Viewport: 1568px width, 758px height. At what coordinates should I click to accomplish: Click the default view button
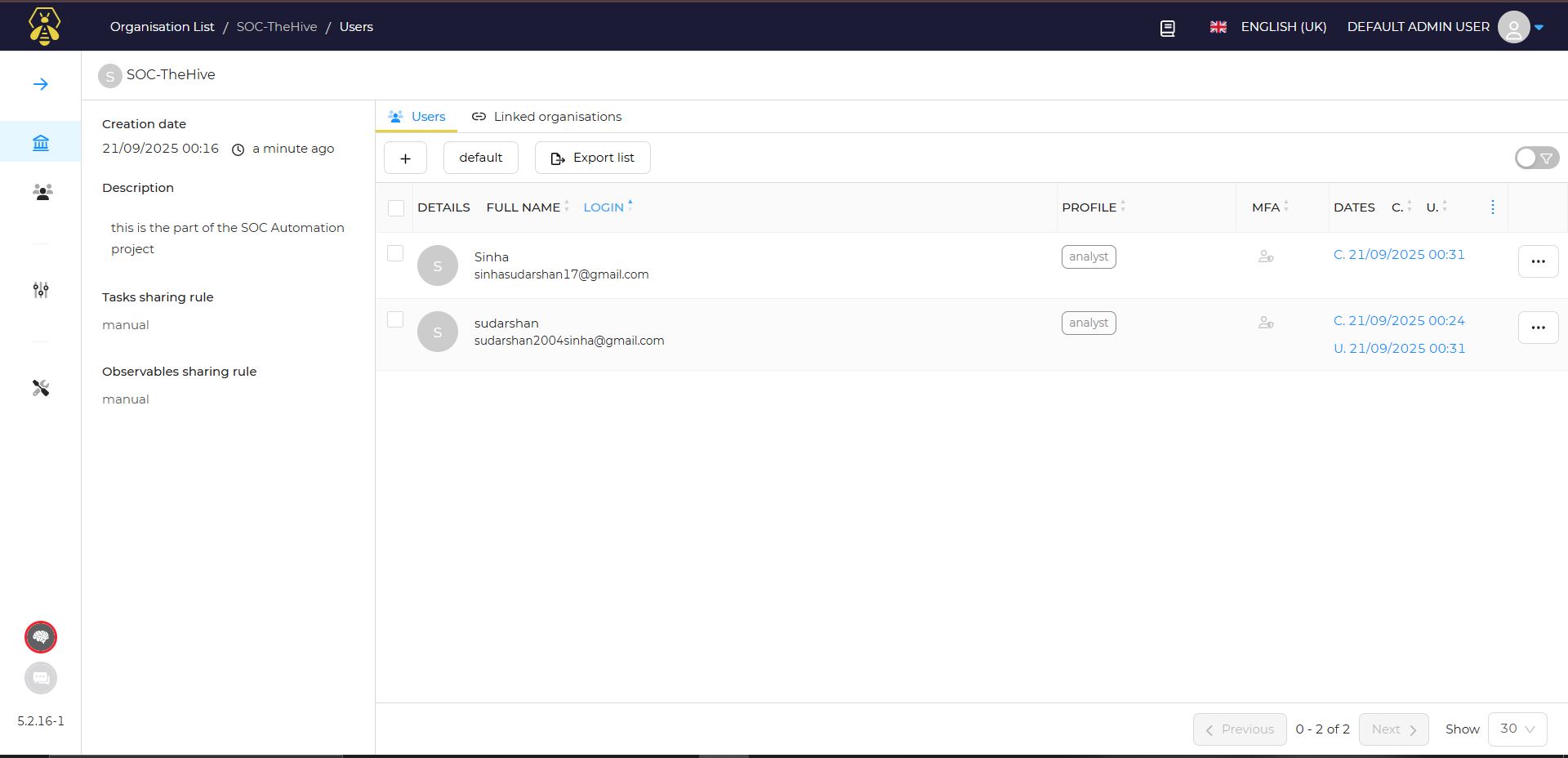(x=481, y=158)
